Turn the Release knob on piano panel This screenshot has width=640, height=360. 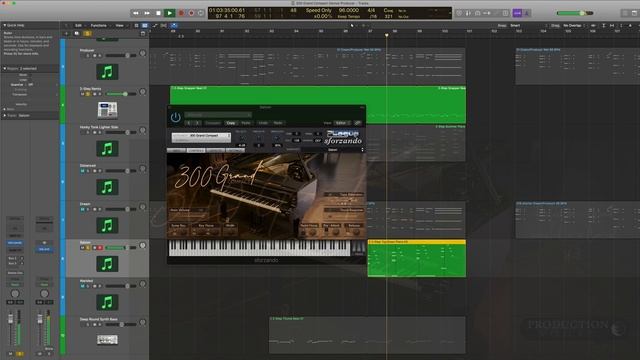click(356, 232)
